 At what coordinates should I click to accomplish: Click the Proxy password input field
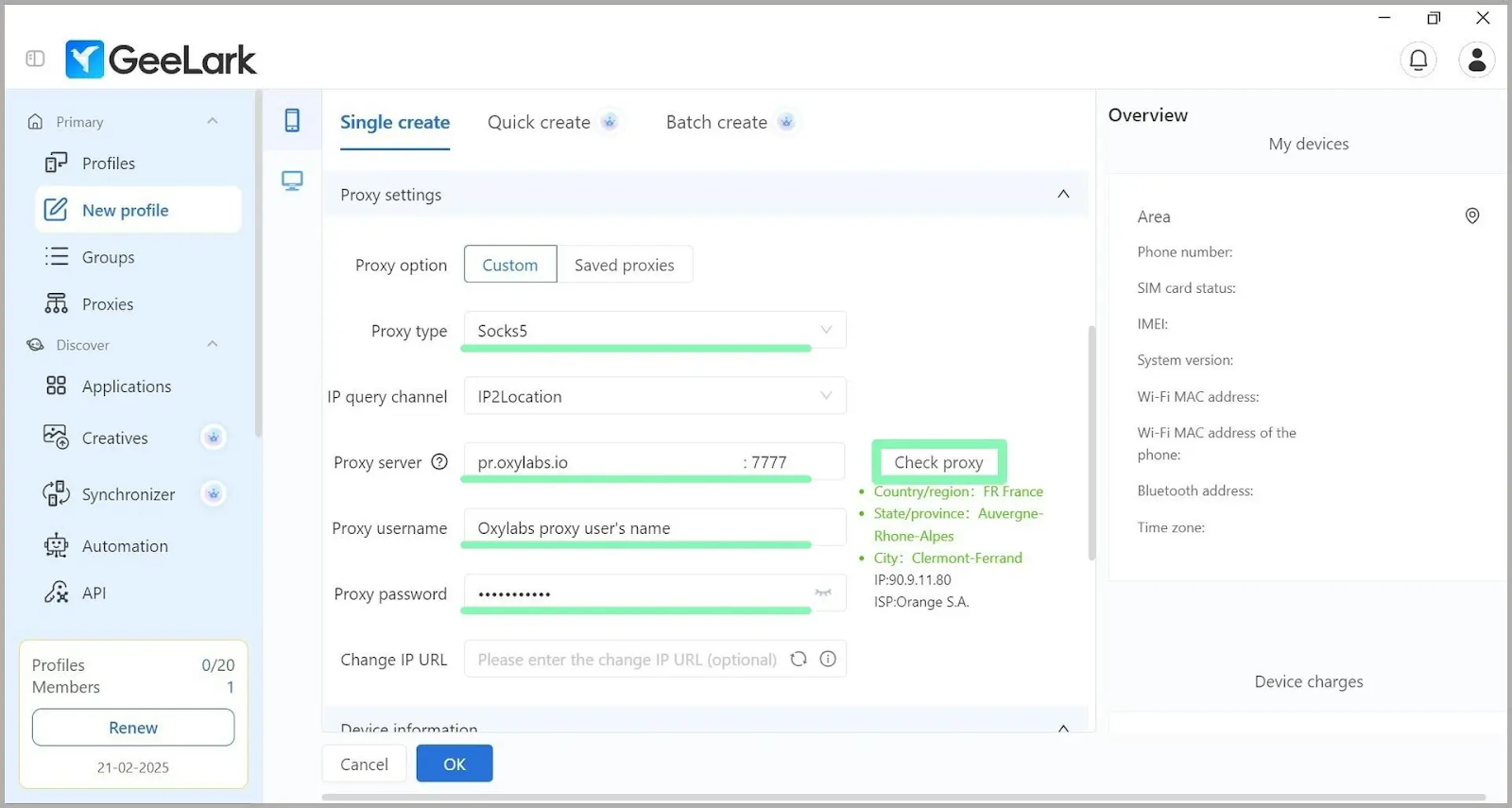655,593
